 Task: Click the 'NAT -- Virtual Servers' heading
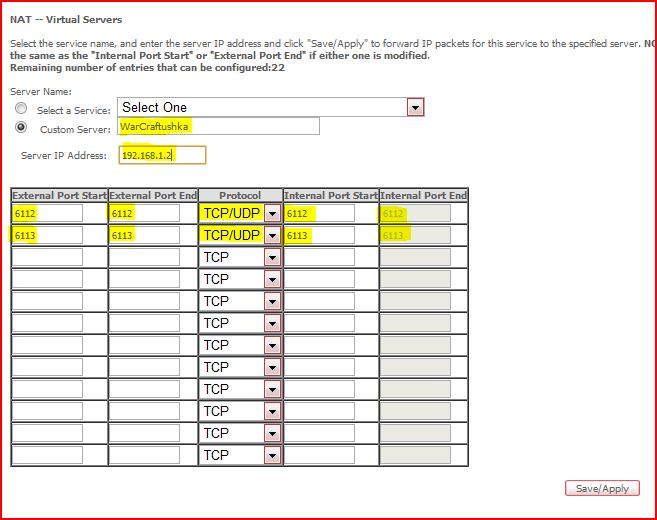(x=66, y=19)
